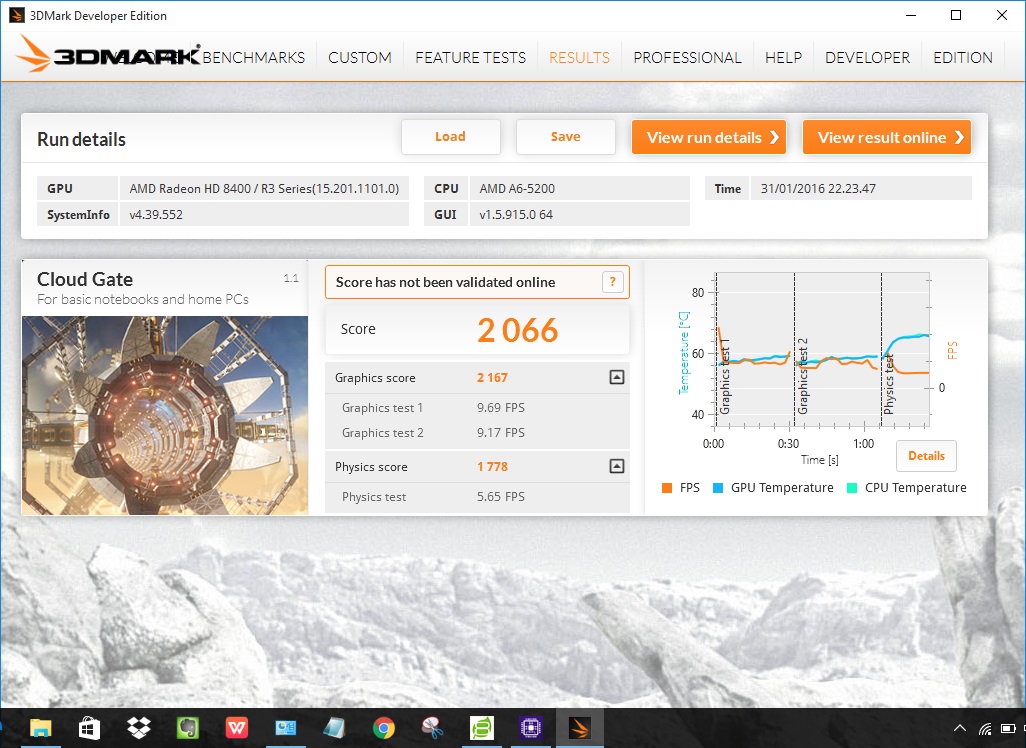
Task: Open File Explorer from the taskbar
Action: point(41,728)
